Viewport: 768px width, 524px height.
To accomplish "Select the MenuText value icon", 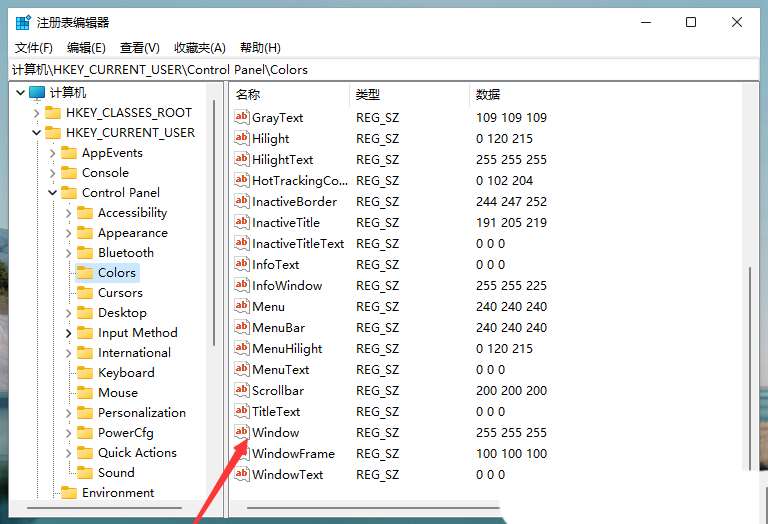I will tap(241, 369).
